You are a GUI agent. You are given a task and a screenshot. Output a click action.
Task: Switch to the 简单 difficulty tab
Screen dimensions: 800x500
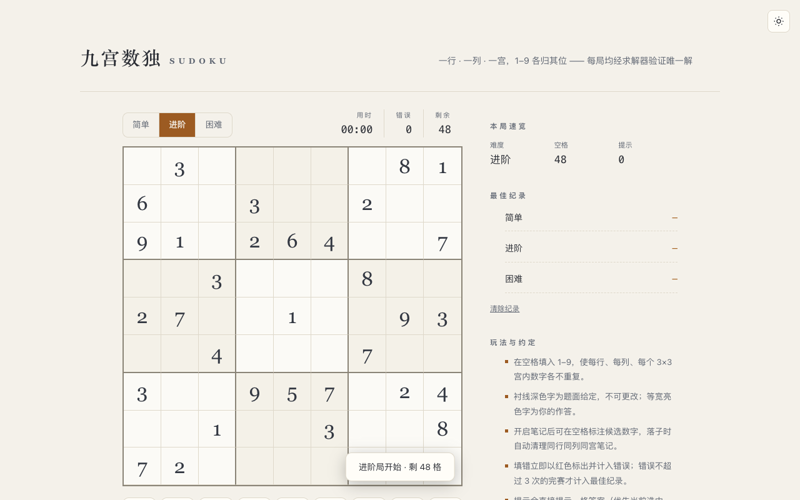(141, 125)
